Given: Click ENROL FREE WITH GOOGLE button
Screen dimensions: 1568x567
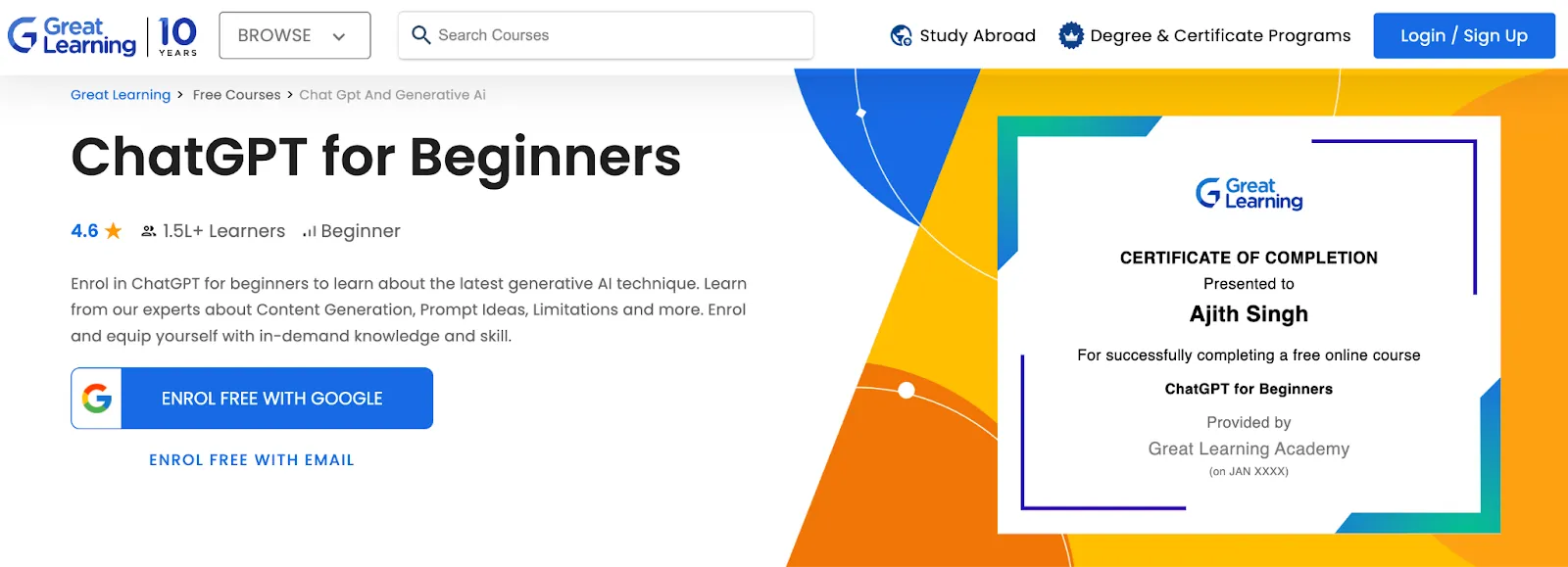Looking at the screenshot, I should click(252, 399).
